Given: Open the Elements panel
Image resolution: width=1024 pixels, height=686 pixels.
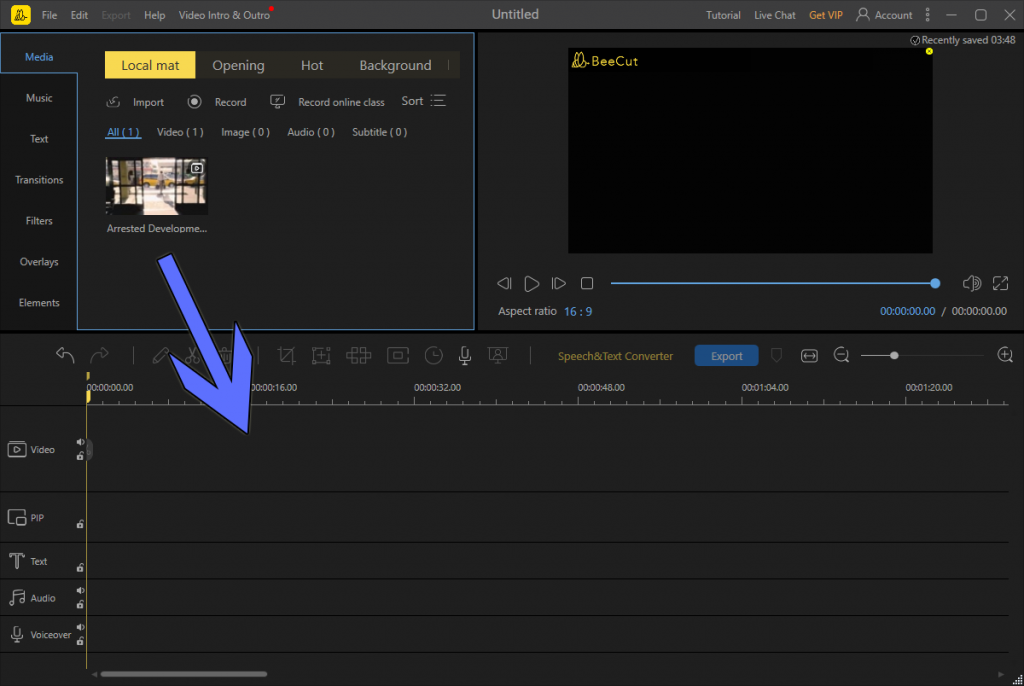Looking at the screenshot, I should (x=39, y=302).
